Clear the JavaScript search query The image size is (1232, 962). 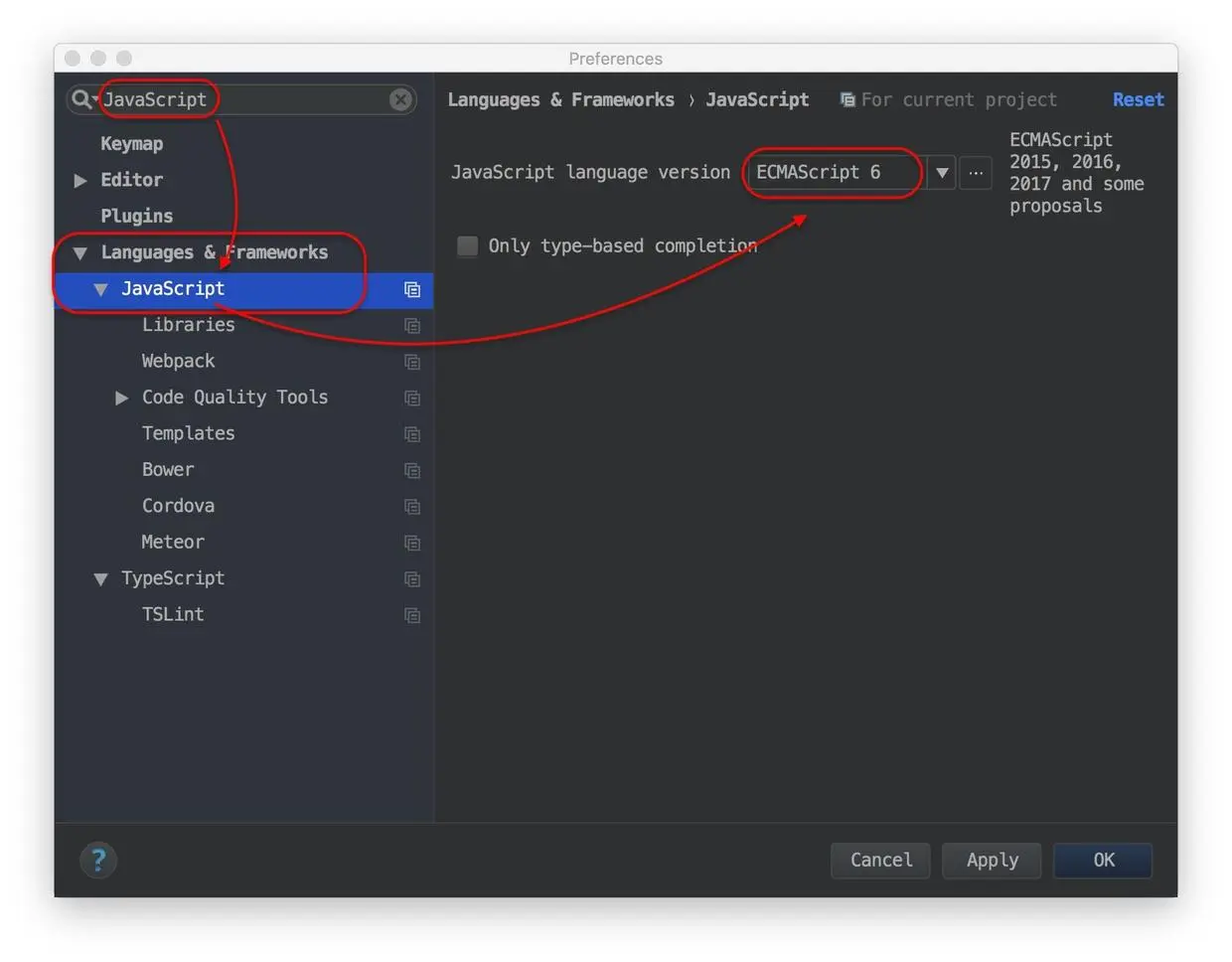400,99
